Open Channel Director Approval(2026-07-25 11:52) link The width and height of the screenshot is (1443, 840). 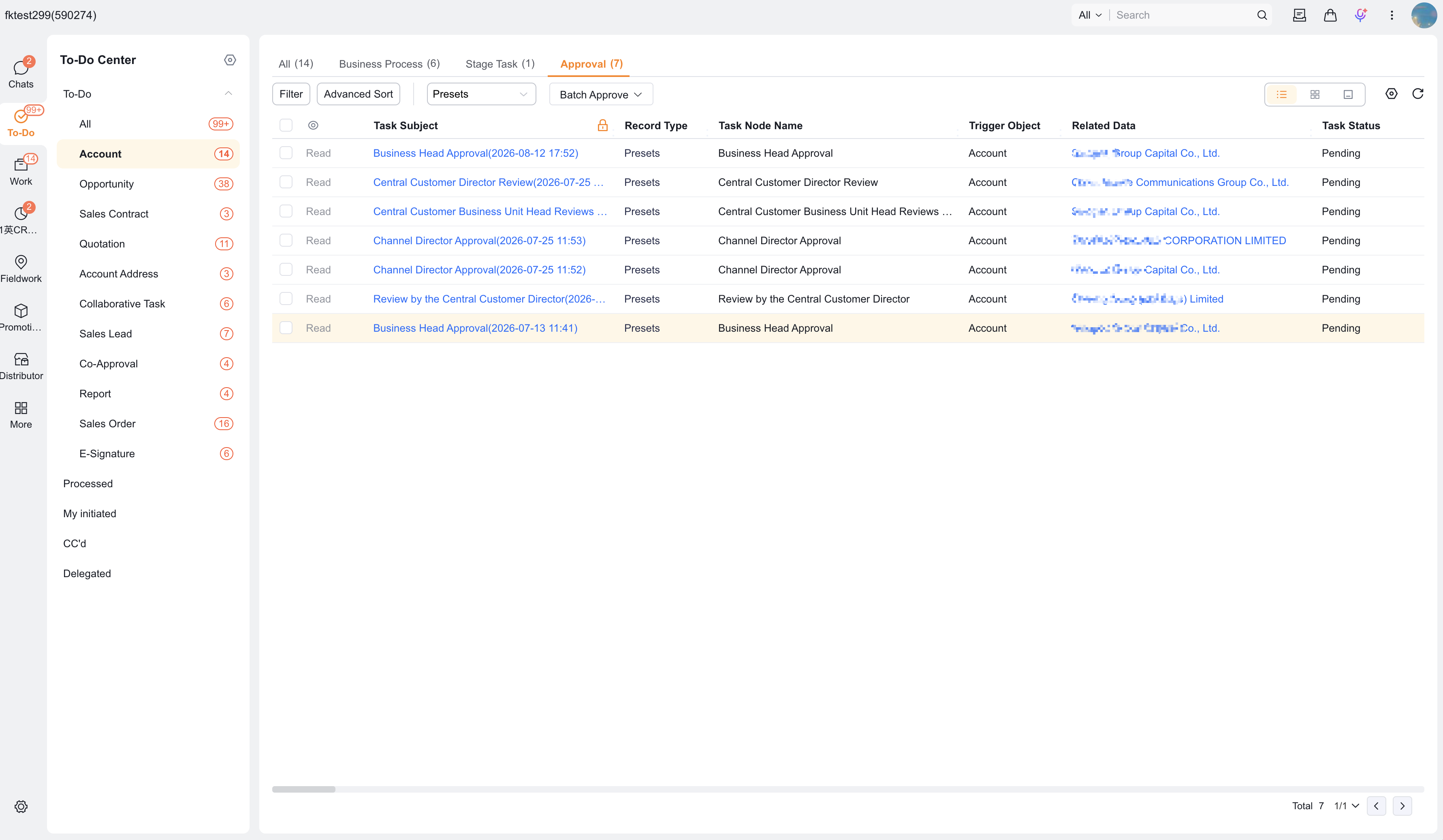[479, 270]
